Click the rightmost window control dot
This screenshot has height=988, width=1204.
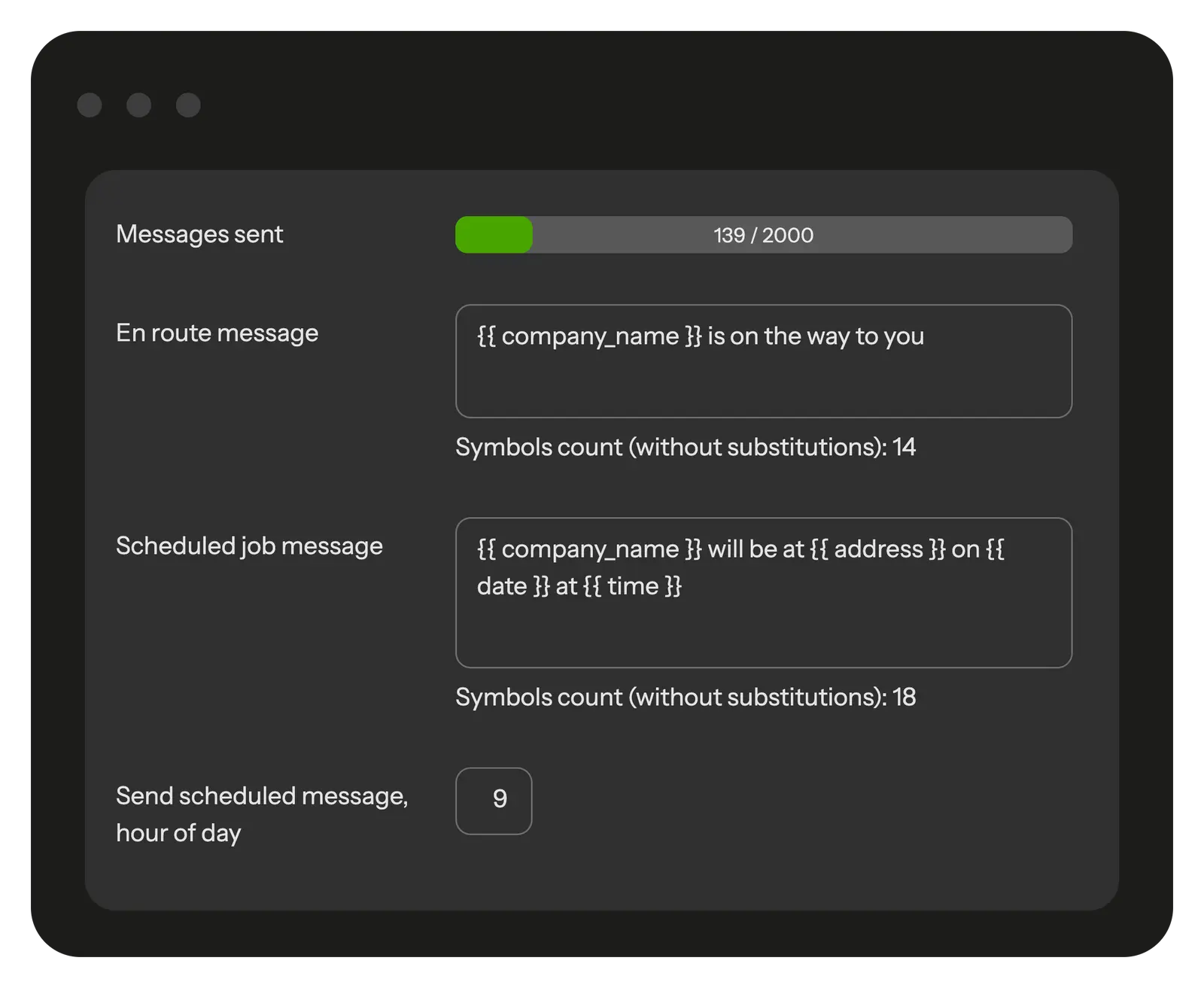pos(188,105)
